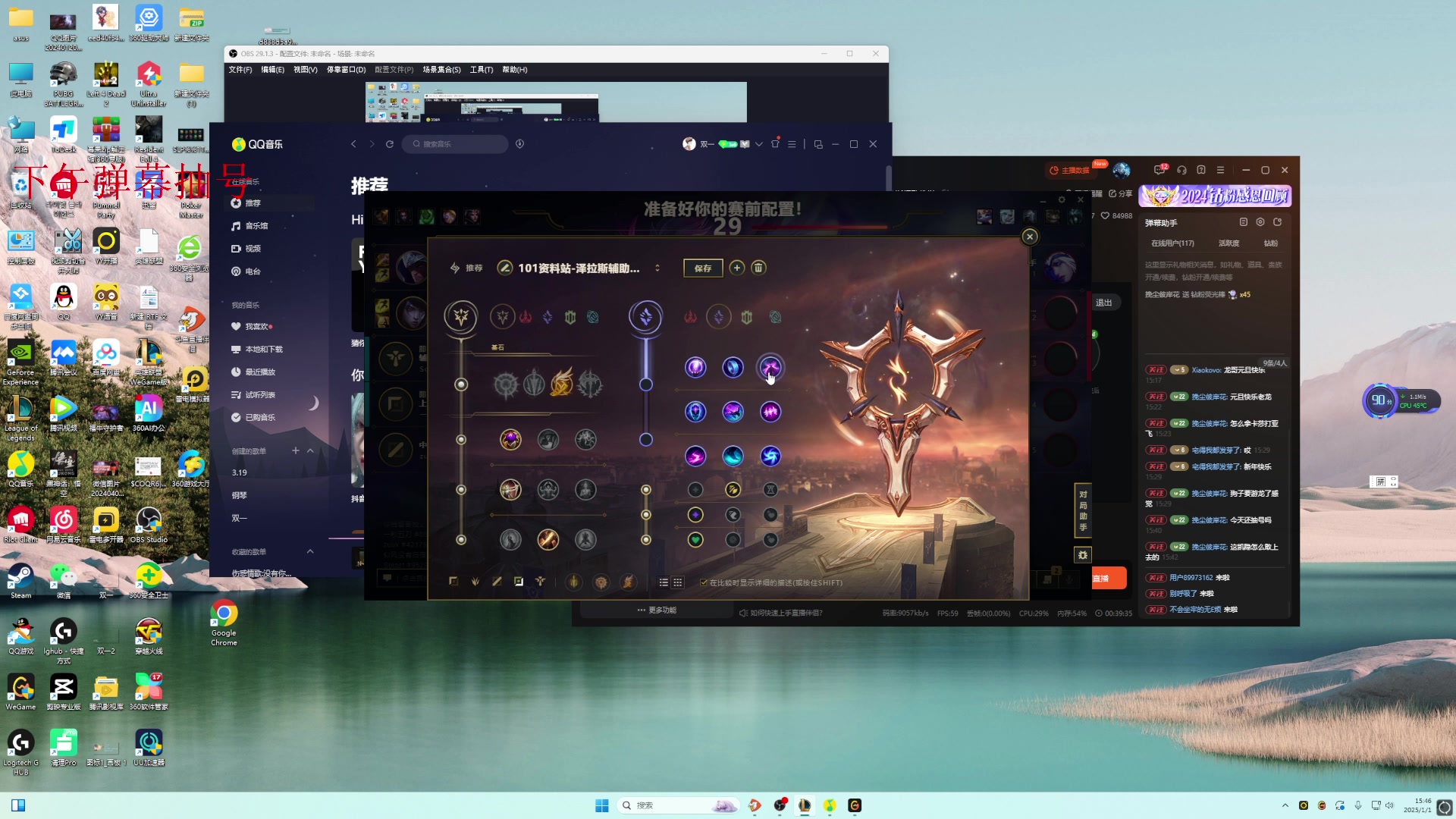
Task: Open 2024钻粉感恩回顾 banner
Action: (x=1216, y=196)
